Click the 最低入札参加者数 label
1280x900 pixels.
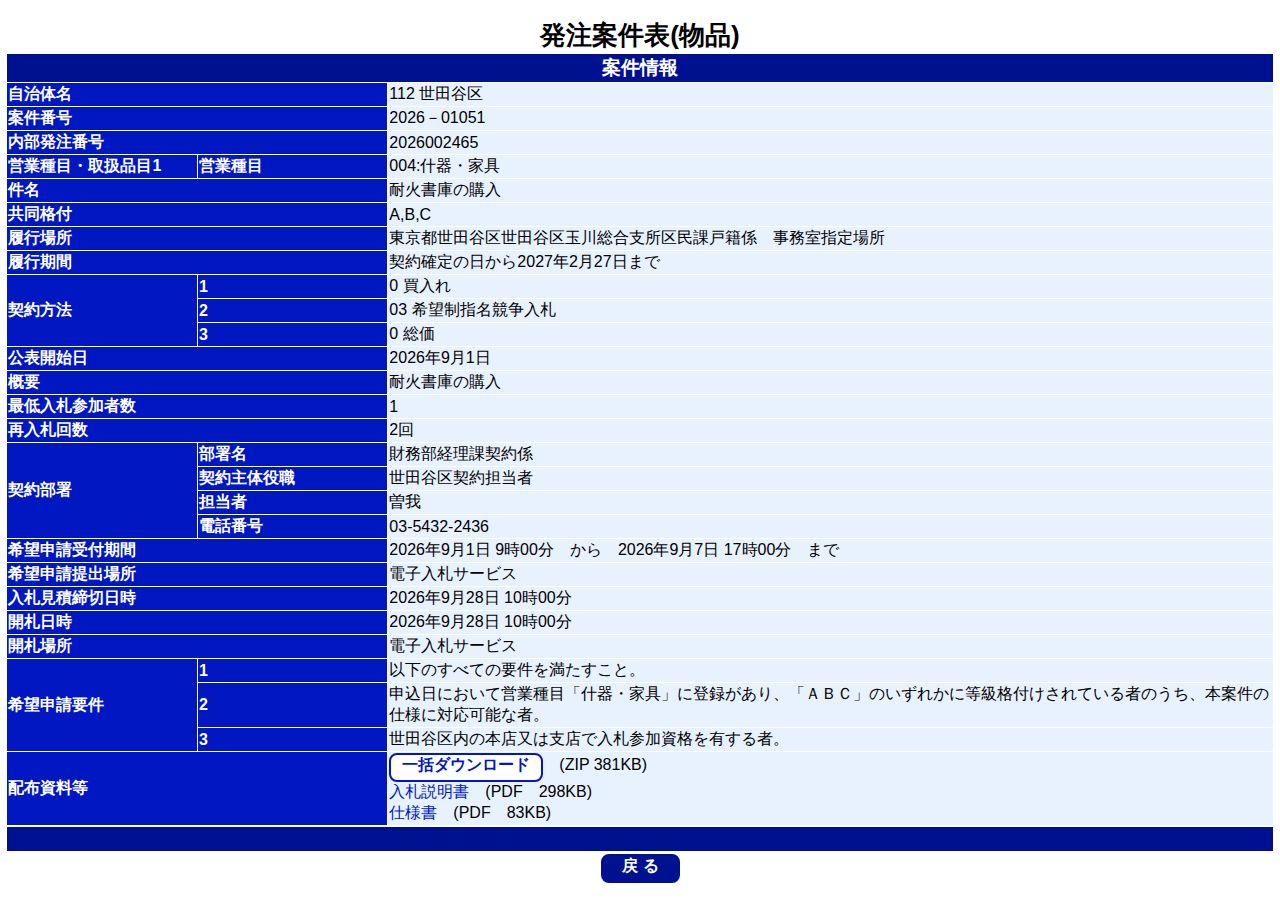pyautogui.click(x=72, y=406)
